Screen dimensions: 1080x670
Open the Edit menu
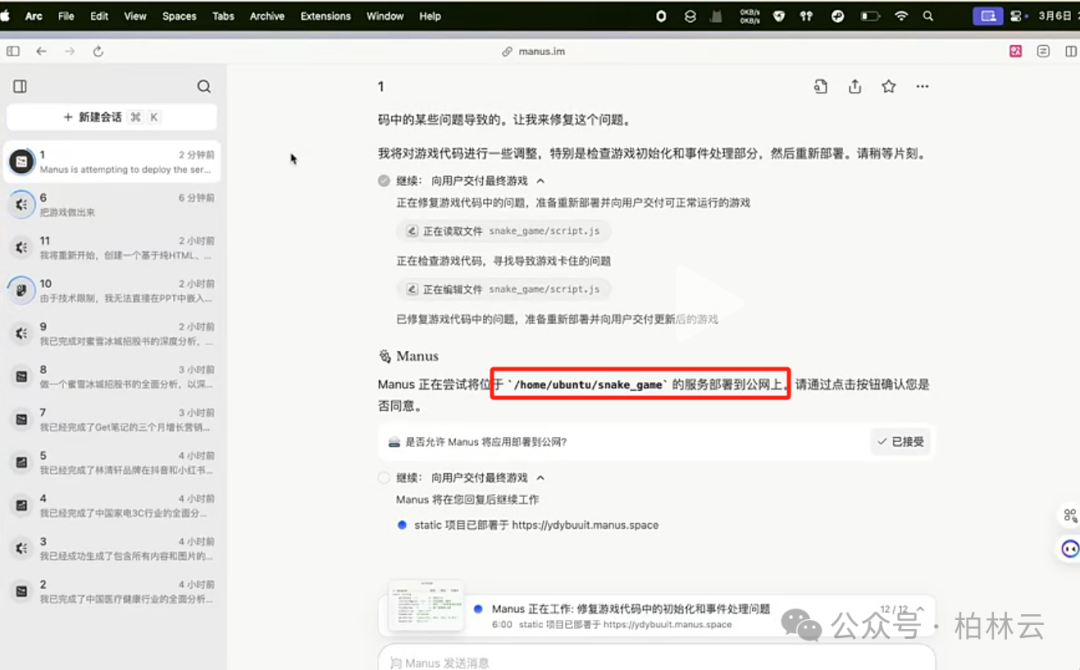(99, 16)
